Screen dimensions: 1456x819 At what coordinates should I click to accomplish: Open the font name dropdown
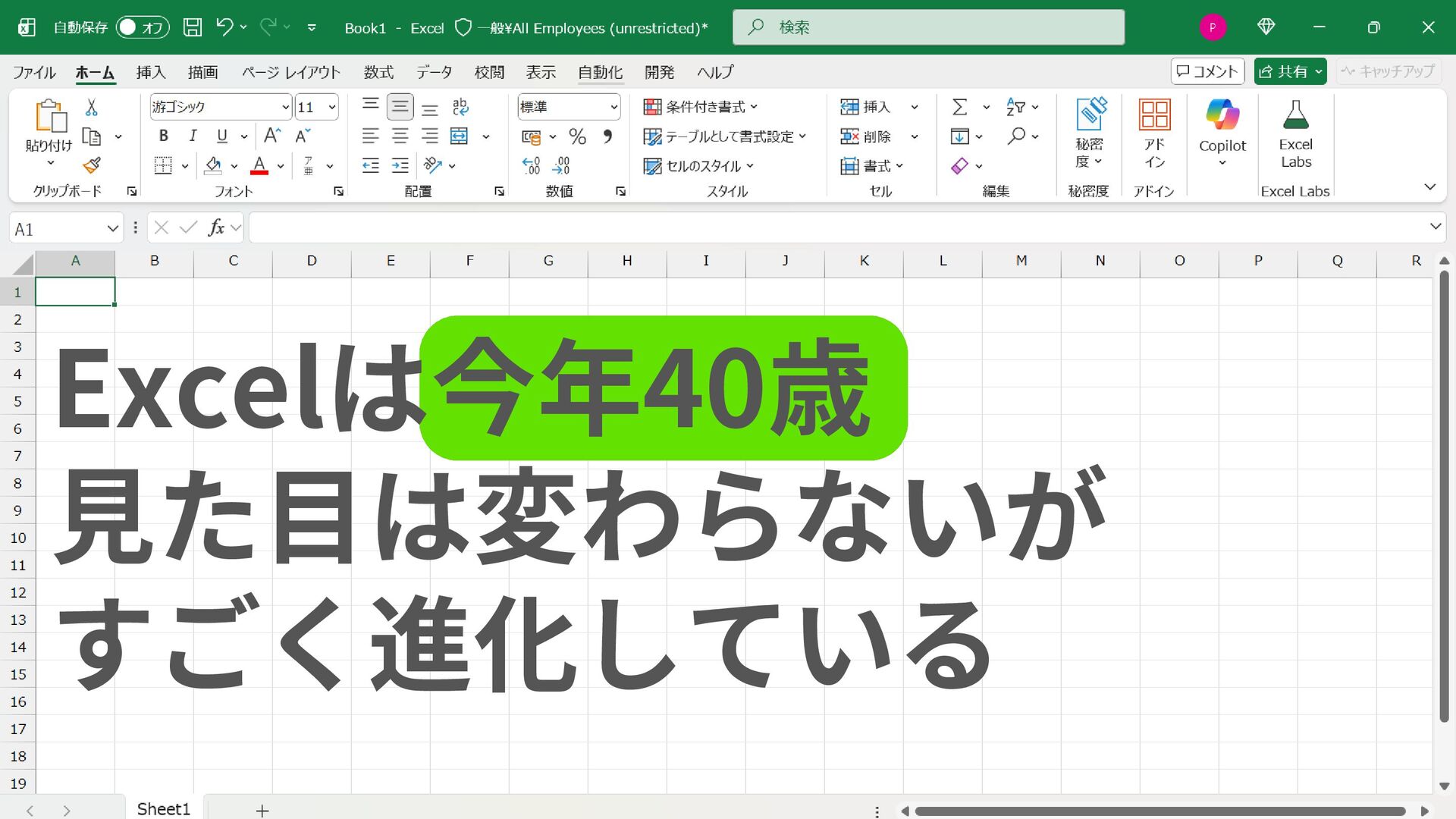pyautogui.click(x=285, y=107)
